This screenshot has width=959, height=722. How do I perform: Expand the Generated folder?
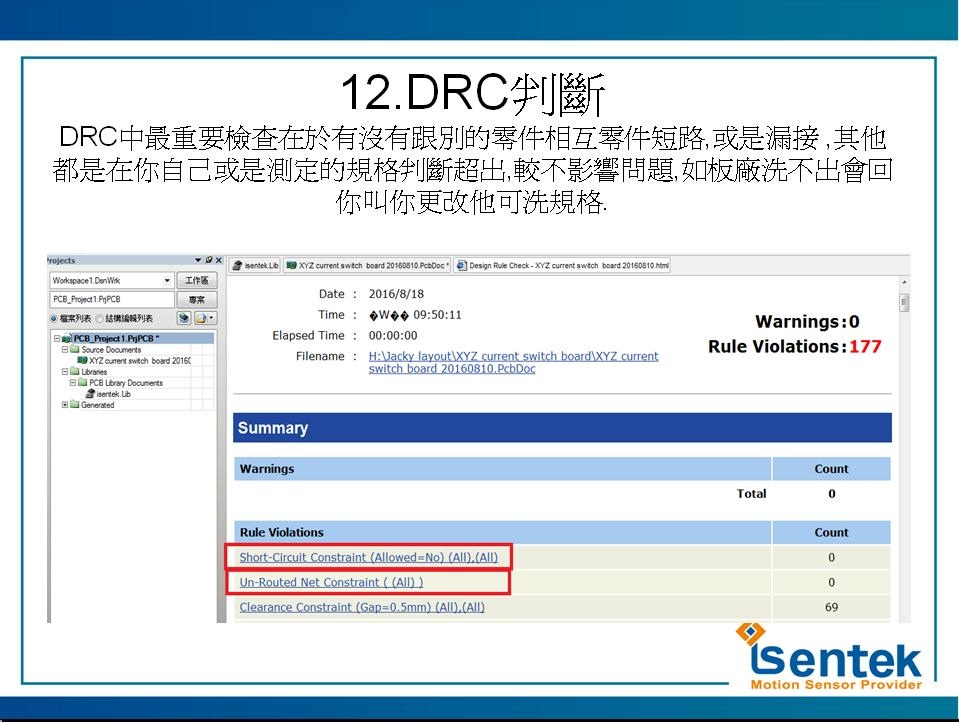pyautogui.click(x=65, y=404)
